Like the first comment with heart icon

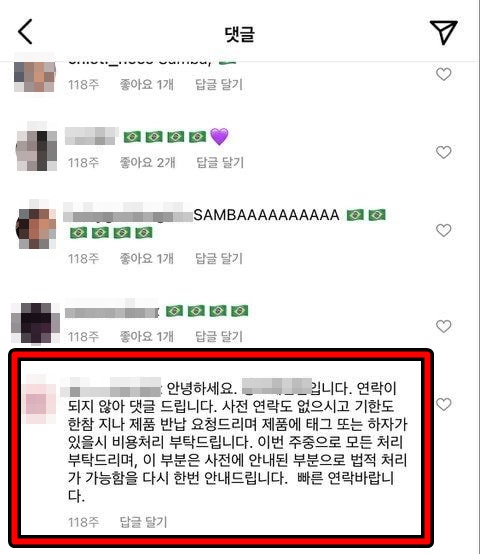coord(443,74)
